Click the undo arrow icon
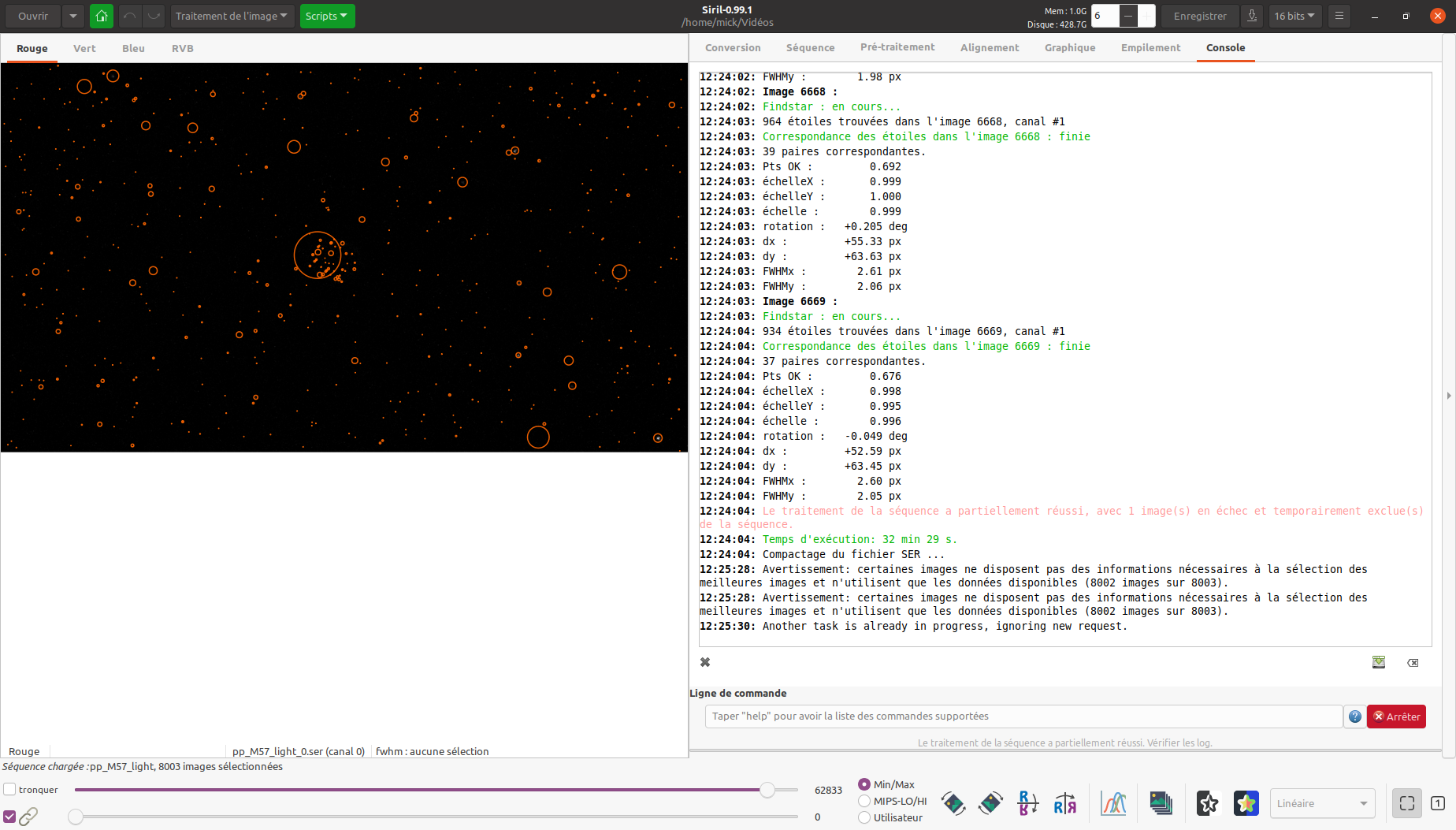Image resolution: width=1456 pixels, height=830 pixels. pyautogui.click(x=130, y=16)
